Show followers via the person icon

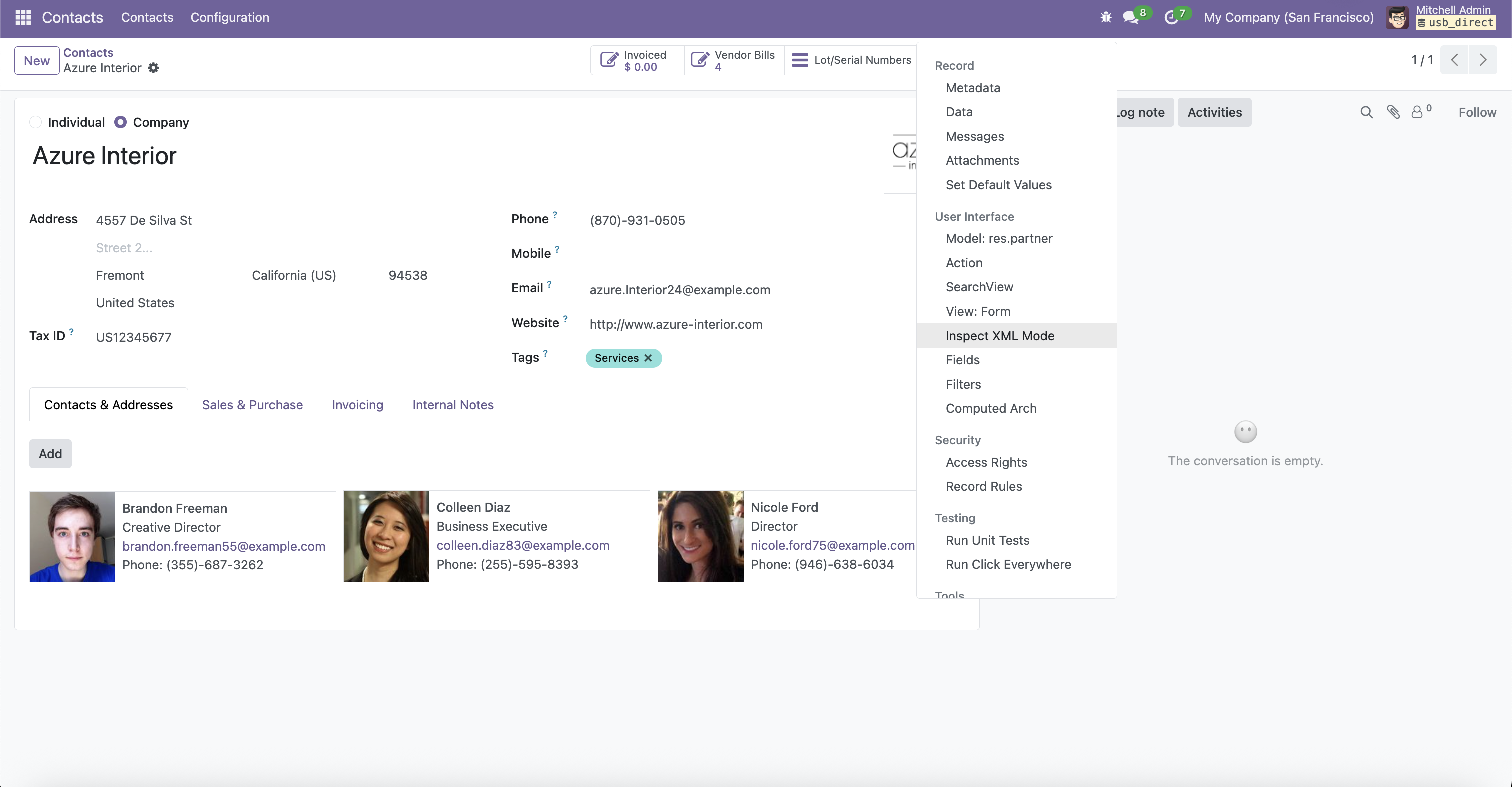1418,112
